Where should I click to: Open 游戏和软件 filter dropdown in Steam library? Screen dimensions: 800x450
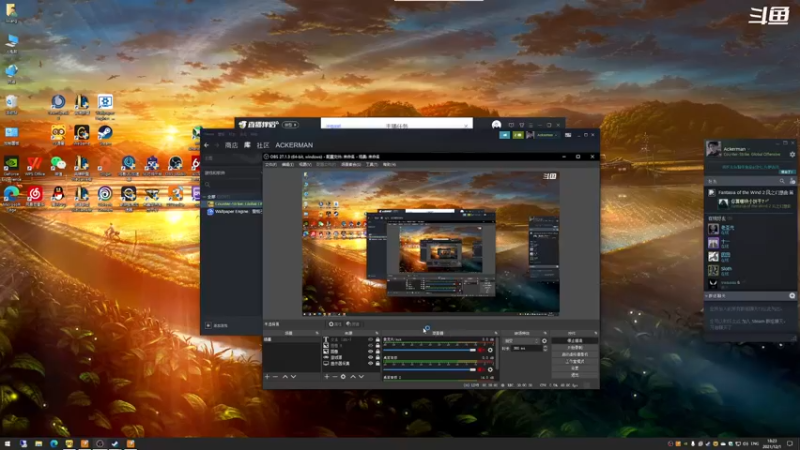[234, 173]
